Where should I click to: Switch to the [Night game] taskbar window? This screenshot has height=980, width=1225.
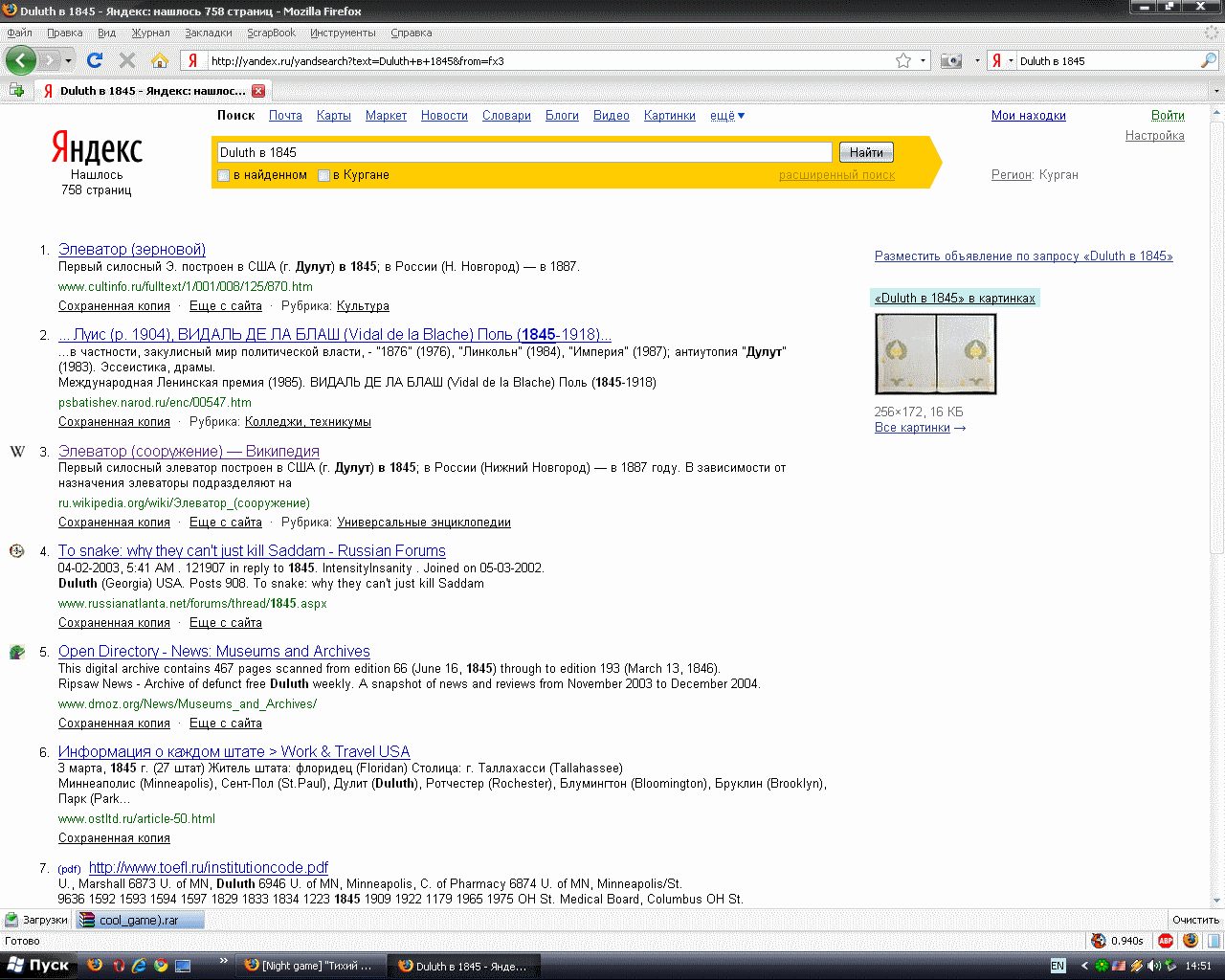[x=310, y=966]
